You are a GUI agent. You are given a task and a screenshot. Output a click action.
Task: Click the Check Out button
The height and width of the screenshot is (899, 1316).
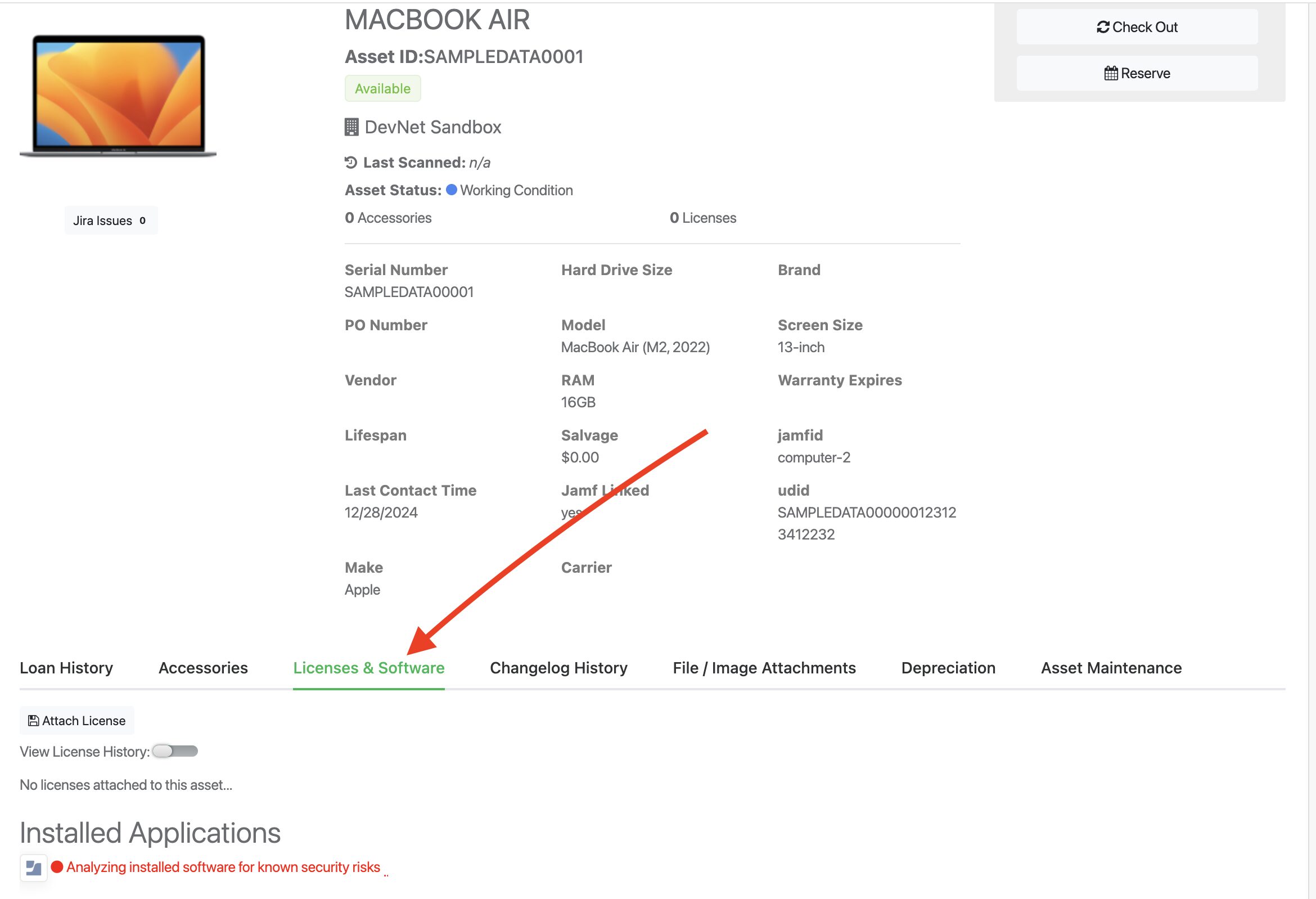[x=1137, y=27]
